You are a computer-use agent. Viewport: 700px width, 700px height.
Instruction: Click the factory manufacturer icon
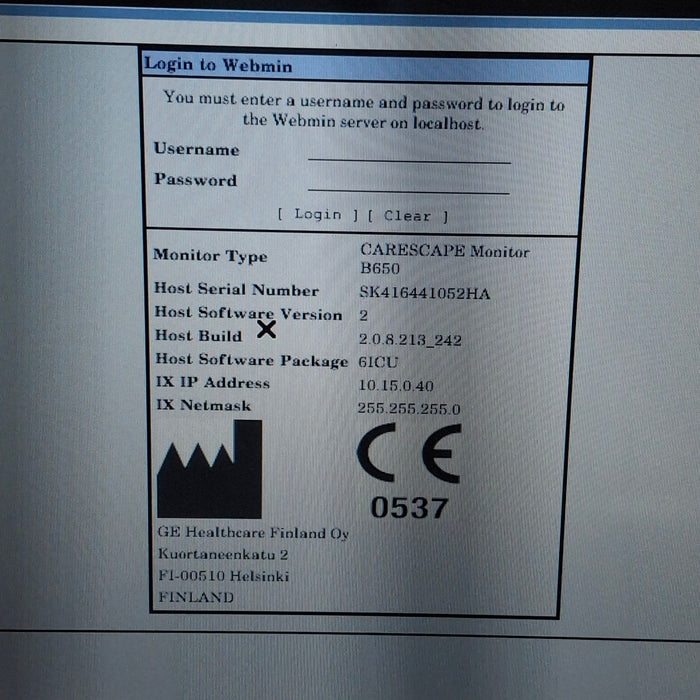coord(210,470)
